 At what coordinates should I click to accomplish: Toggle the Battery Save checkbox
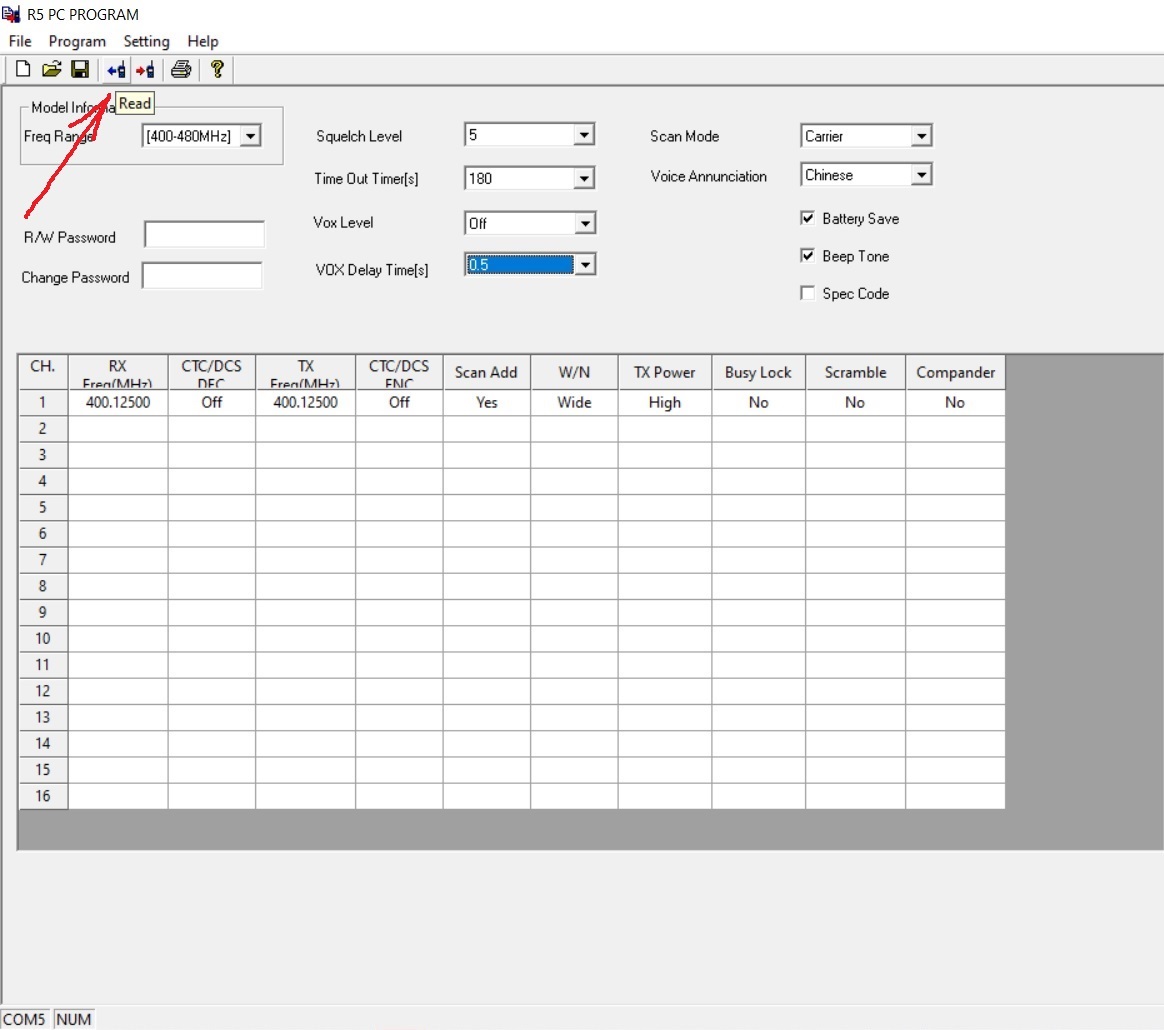808,218
